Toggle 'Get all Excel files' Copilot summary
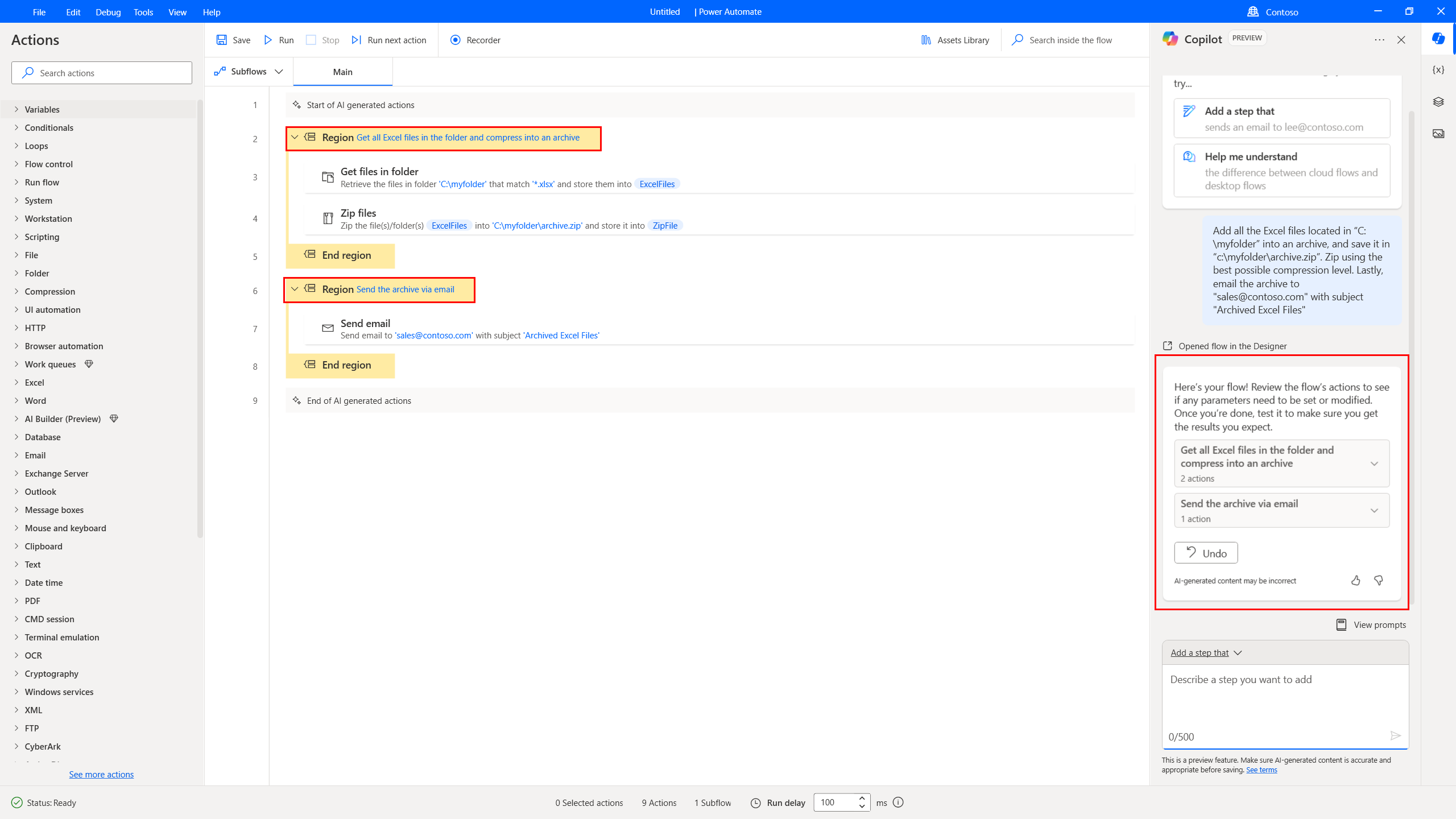 [x=1374, y=463]
